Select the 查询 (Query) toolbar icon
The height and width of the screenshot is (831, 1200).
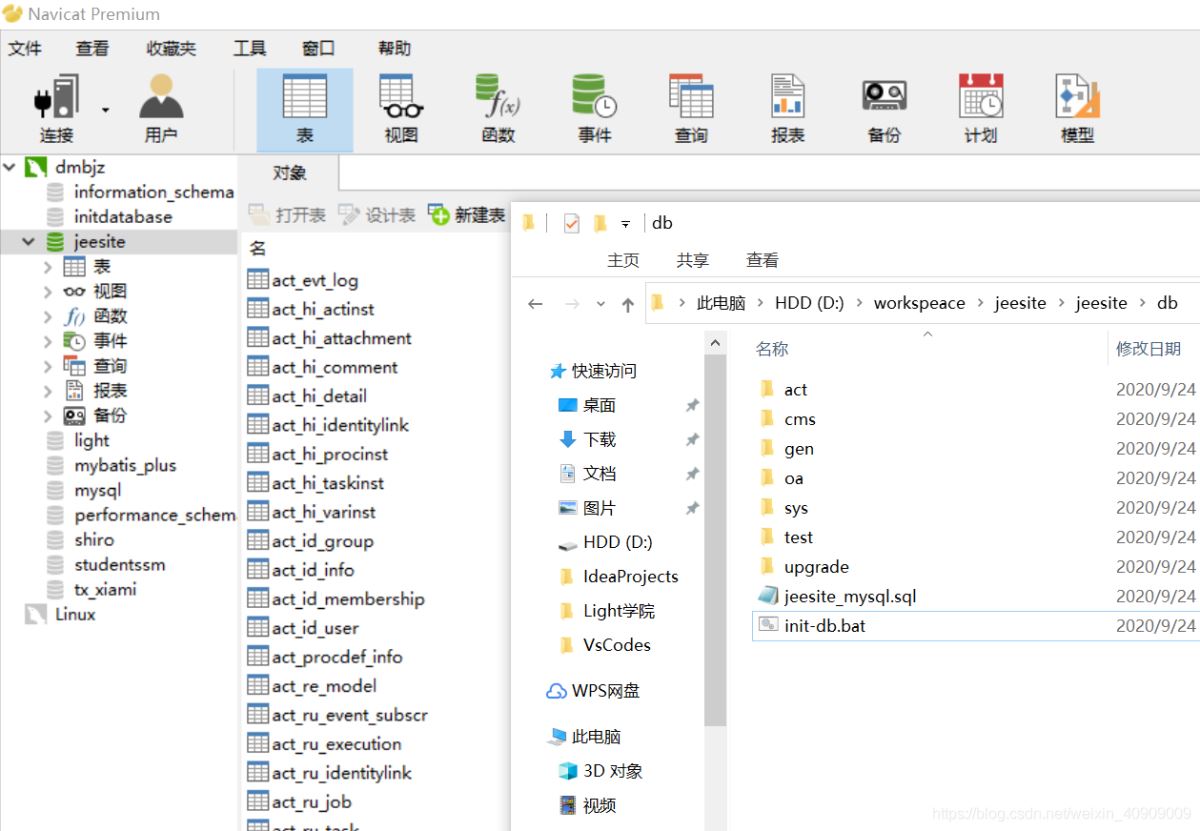(691, 108)
